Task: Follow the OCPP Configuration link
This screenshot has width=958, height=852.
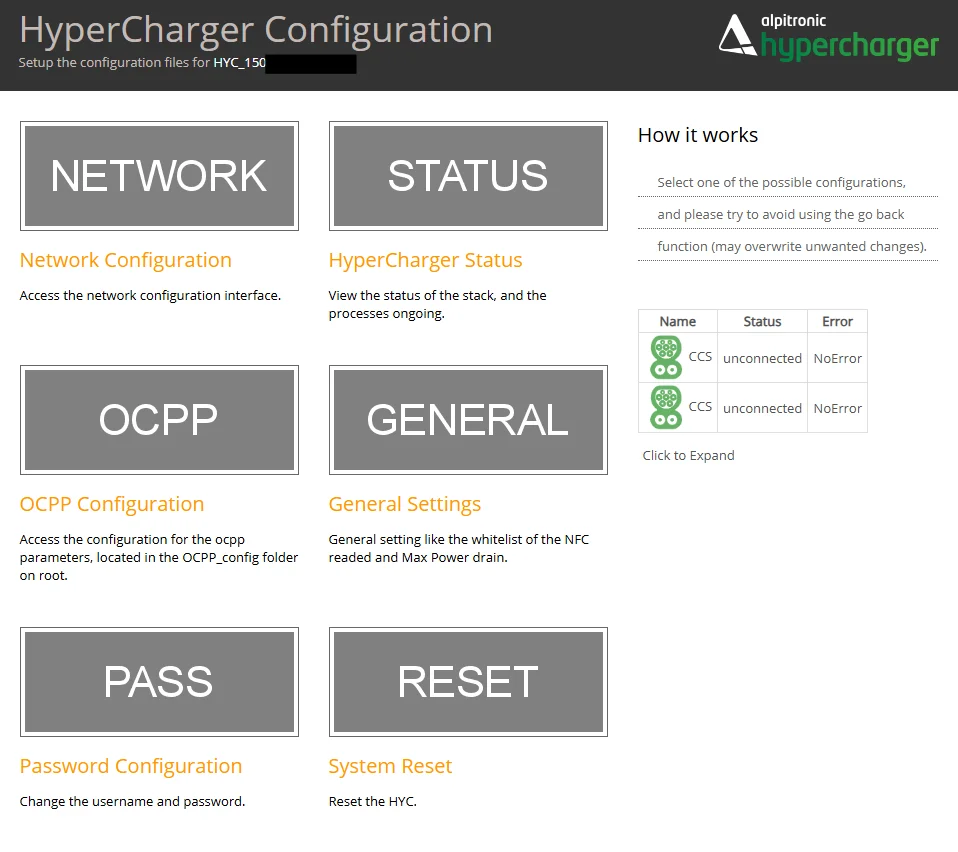Action: click(112, 504)
